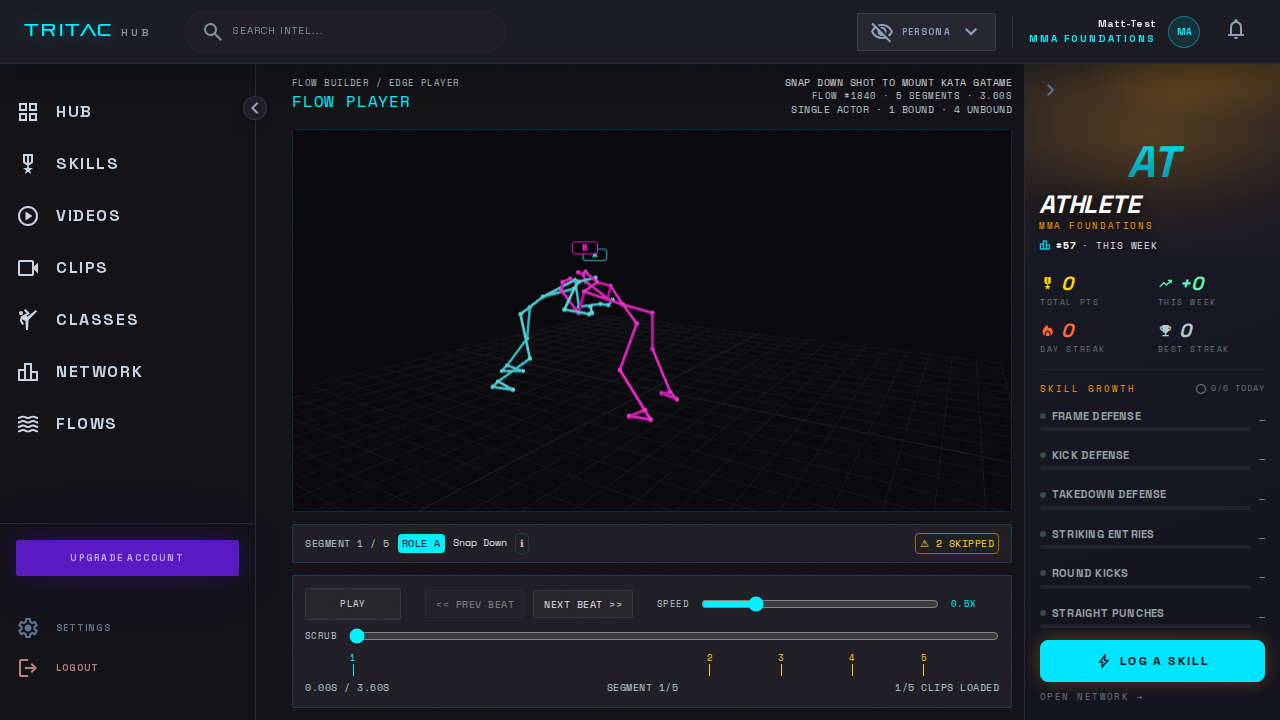
Task: Open the Network page
Action: tap(127, 372)
